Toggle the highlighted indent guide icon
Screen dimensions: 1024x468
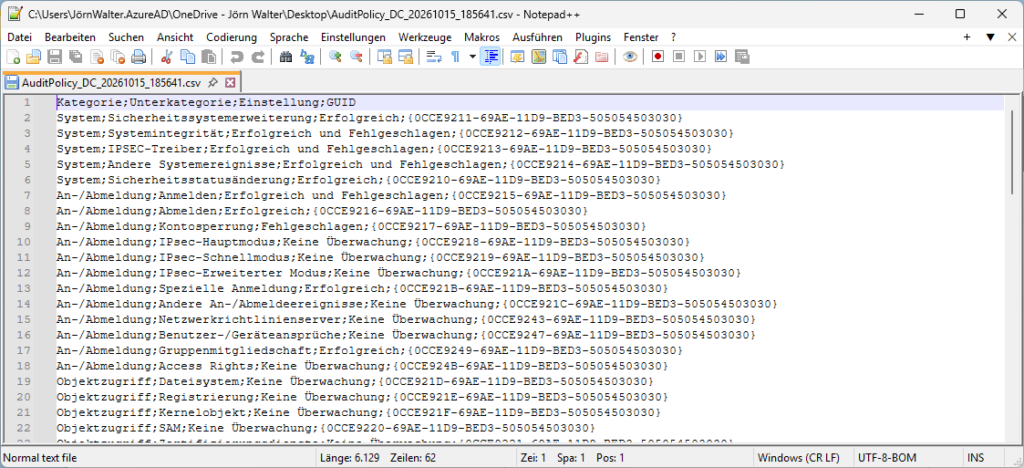pos(490,57)
